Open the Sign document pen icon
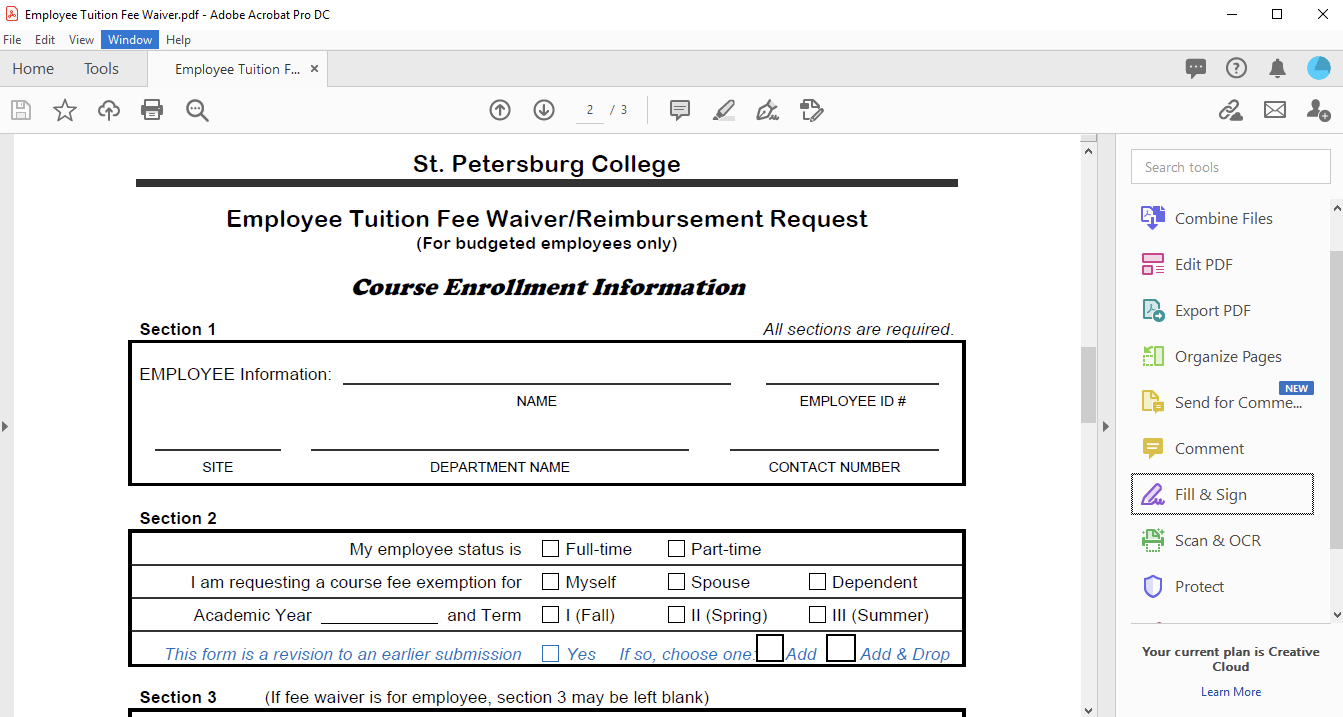The width and height of the screenshot is (1343, 717). tap(768, 110)
